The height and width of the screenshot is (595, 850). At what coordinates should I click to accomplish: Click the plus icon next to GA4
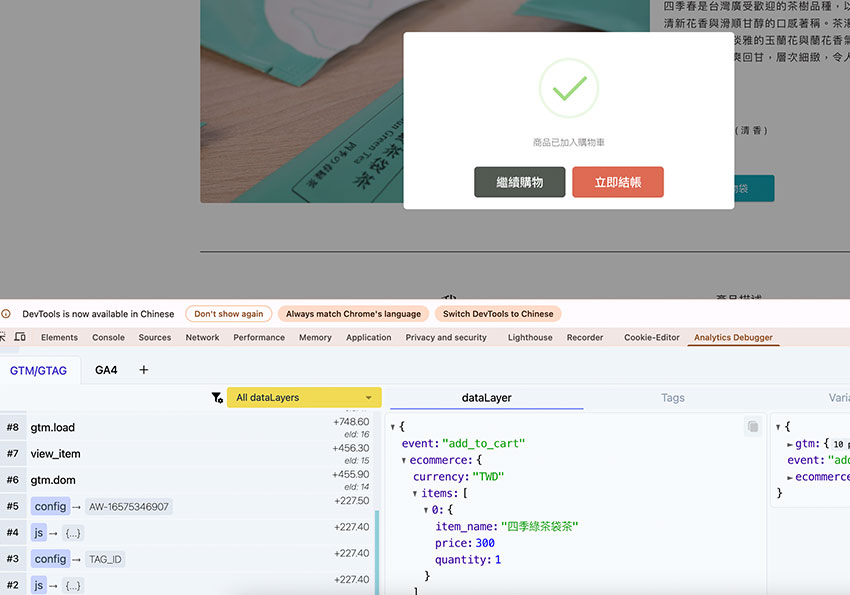[x=143, y=370]
